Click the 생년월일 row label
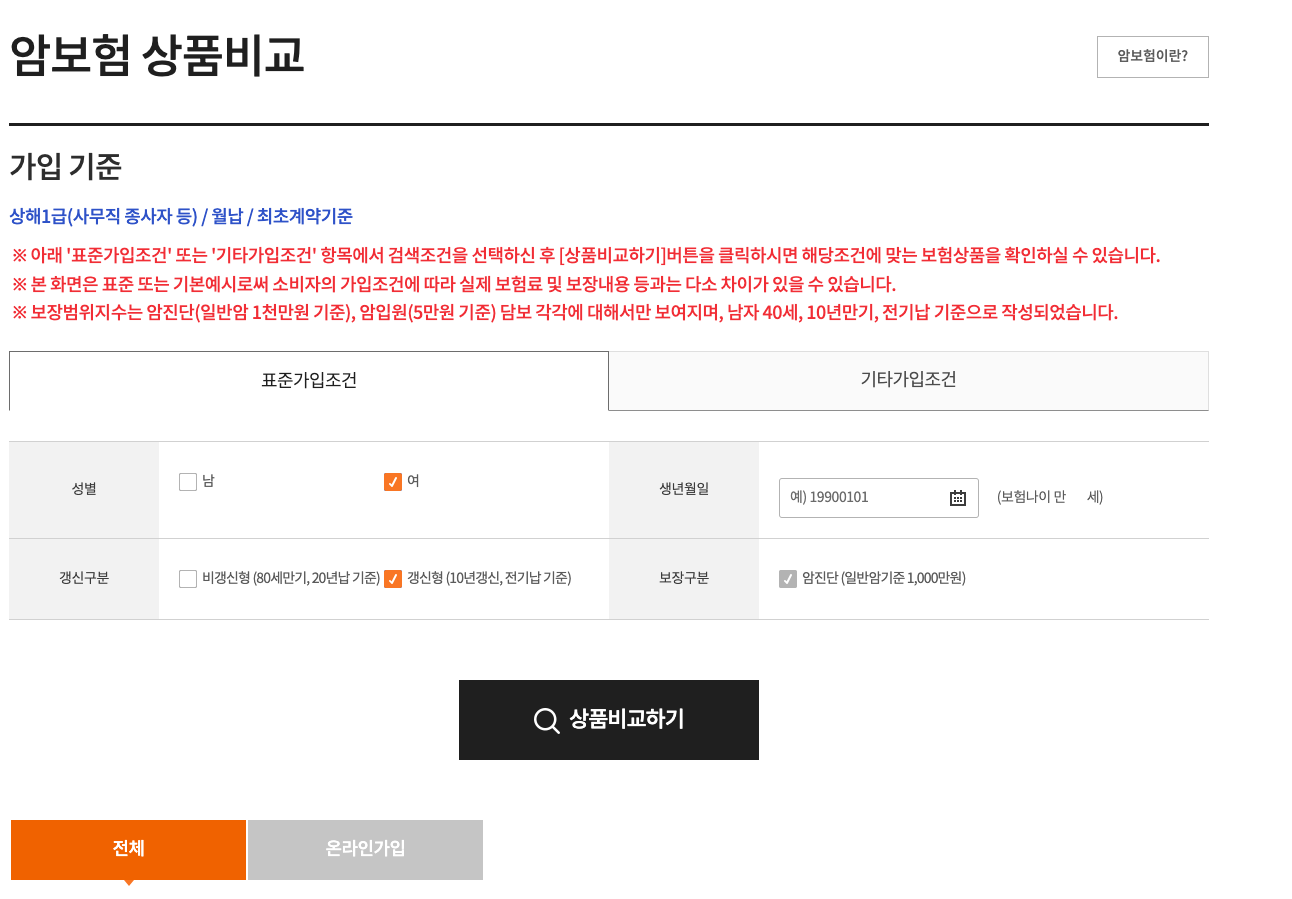Viewport: 1292px width, 899px height. [684, 490]
